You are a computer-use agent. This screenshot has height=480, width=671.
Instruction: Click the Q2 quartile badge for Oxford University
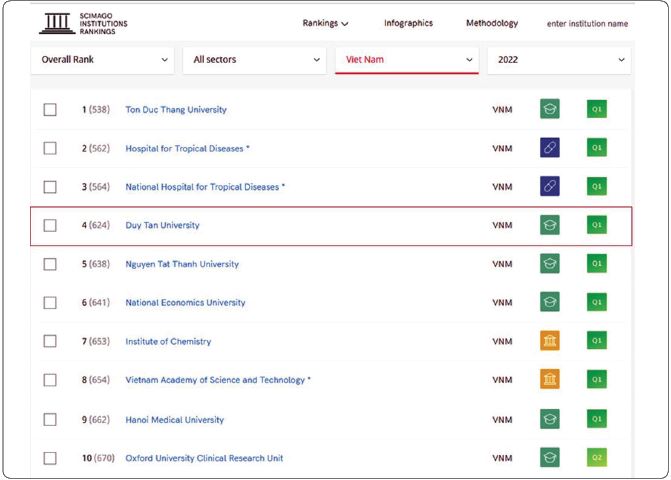tap(597, 458)
